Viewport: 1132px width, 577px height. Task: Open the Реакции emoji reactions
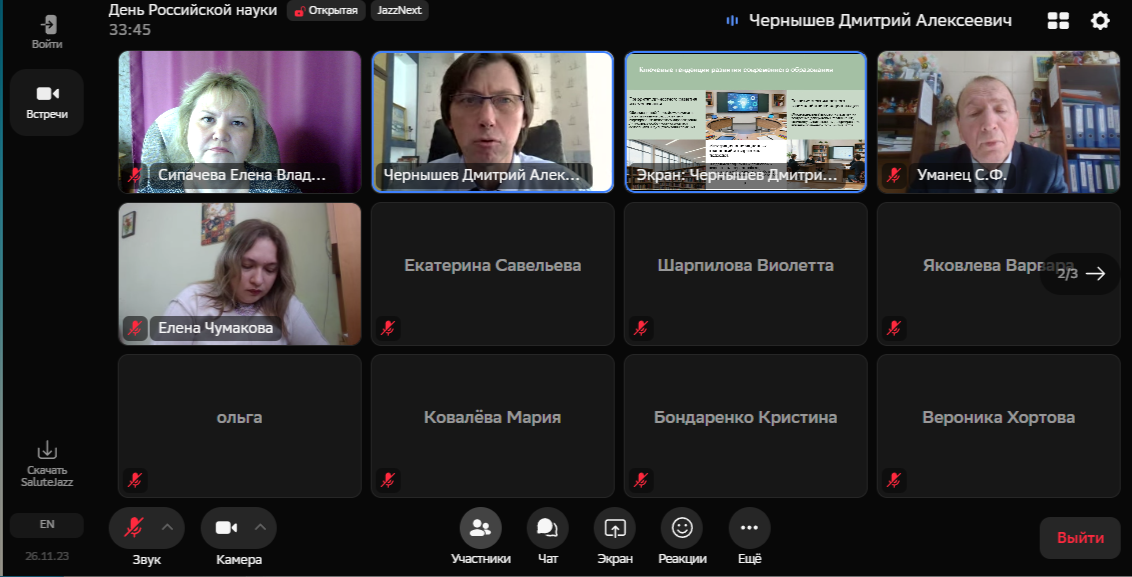click(x=682, y=528)
